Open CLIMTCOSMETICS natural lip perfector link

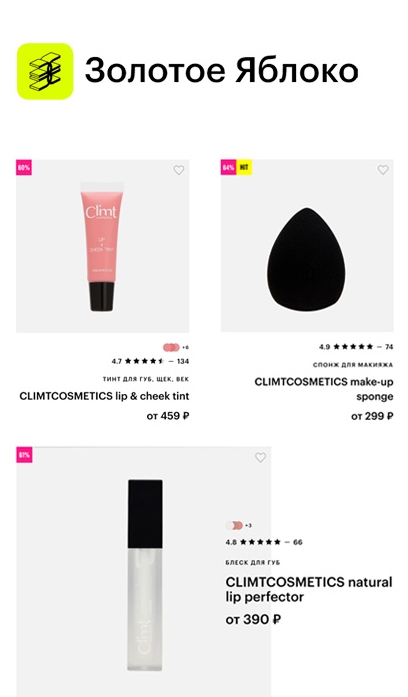click(309, 589)
